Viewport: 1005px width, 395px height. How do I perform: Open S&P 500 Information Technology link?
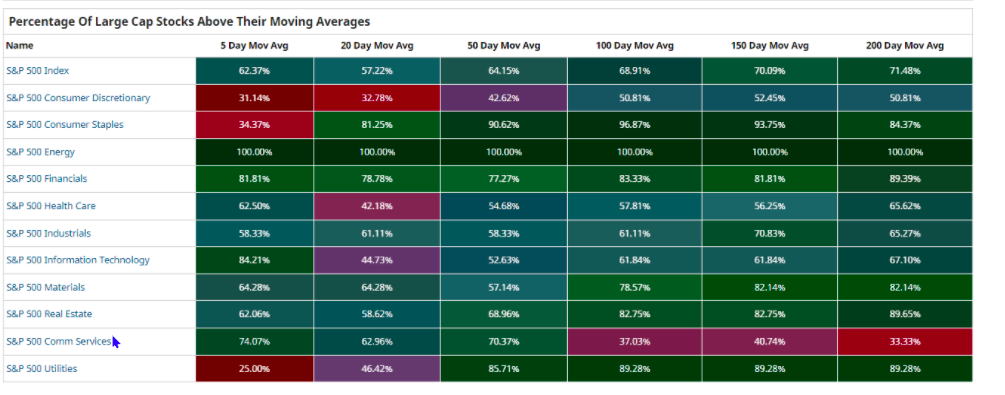point(78,260)
